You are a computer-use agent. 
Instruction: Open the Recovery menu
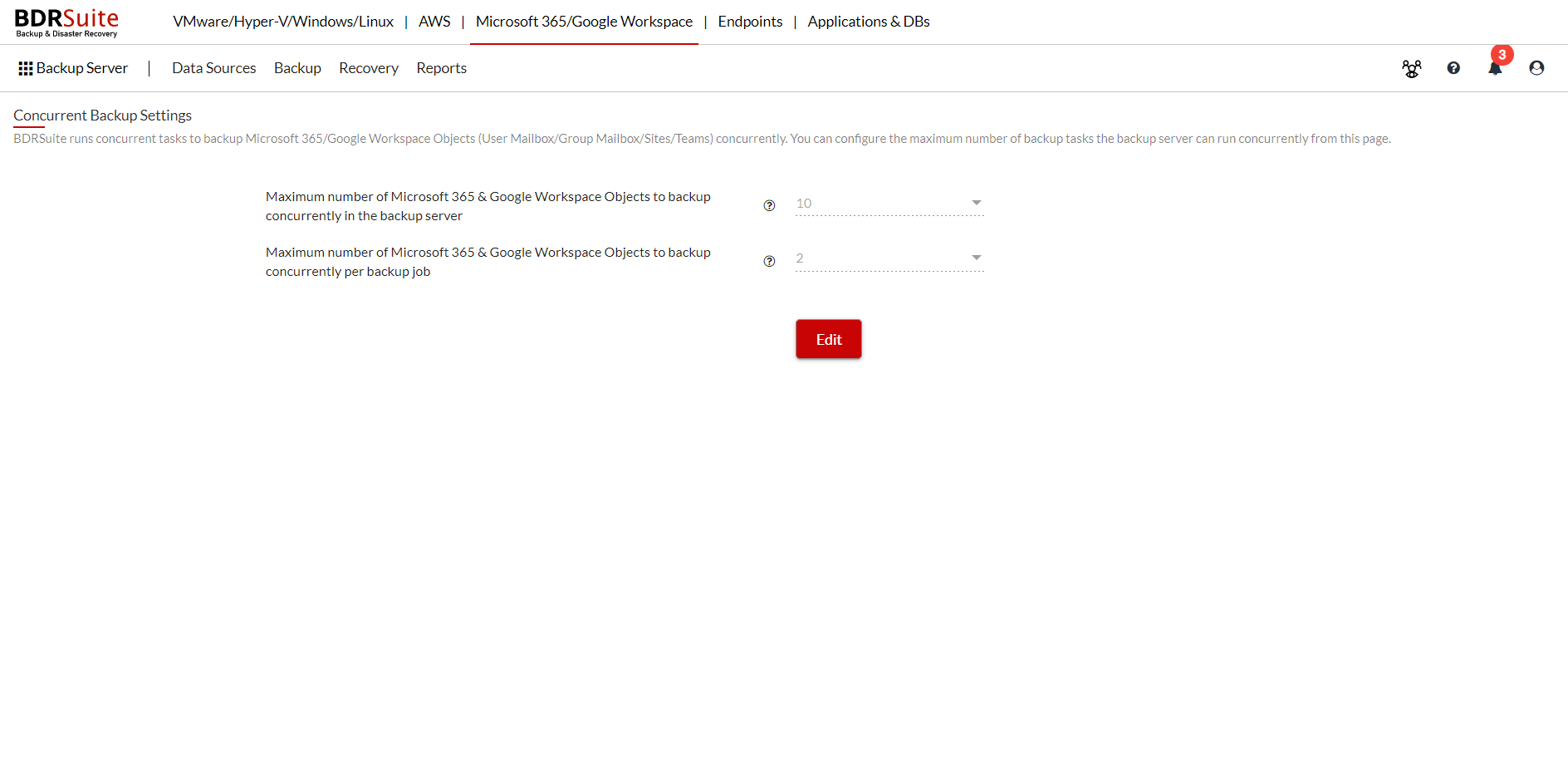[369, 68]
